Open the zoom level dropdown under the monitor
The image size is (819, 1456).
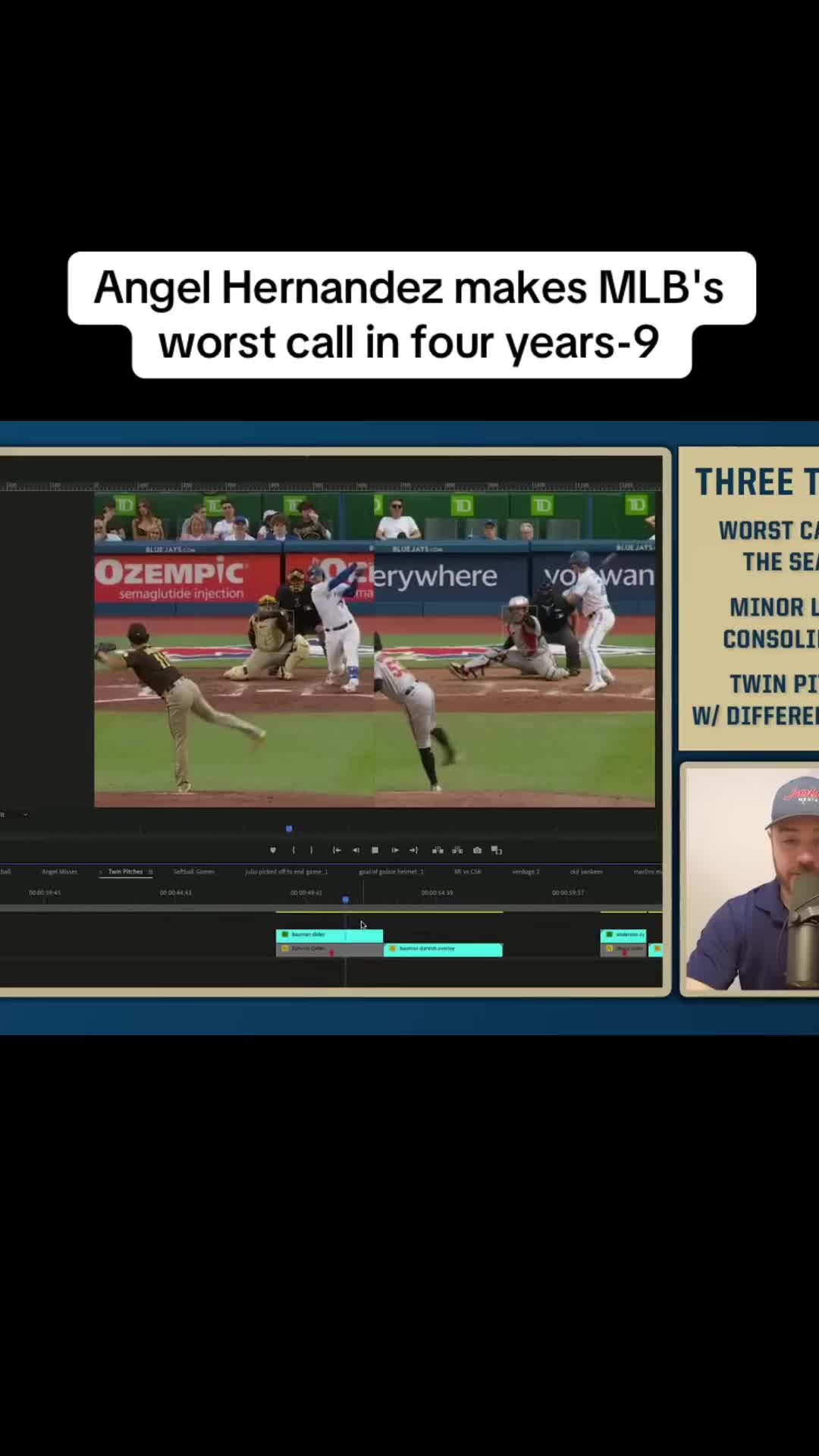pos(15,814)
